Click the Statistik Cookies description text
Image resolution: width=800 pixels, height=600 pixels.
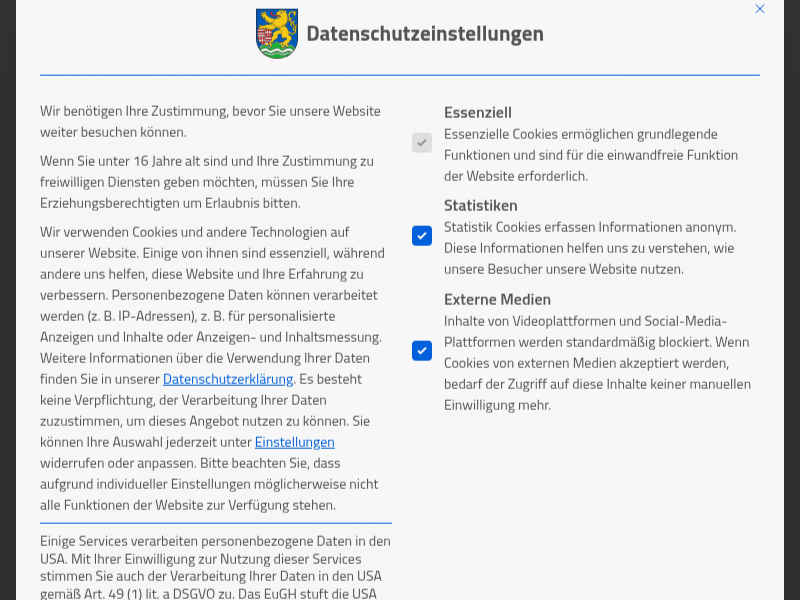(x=590, y=248)
